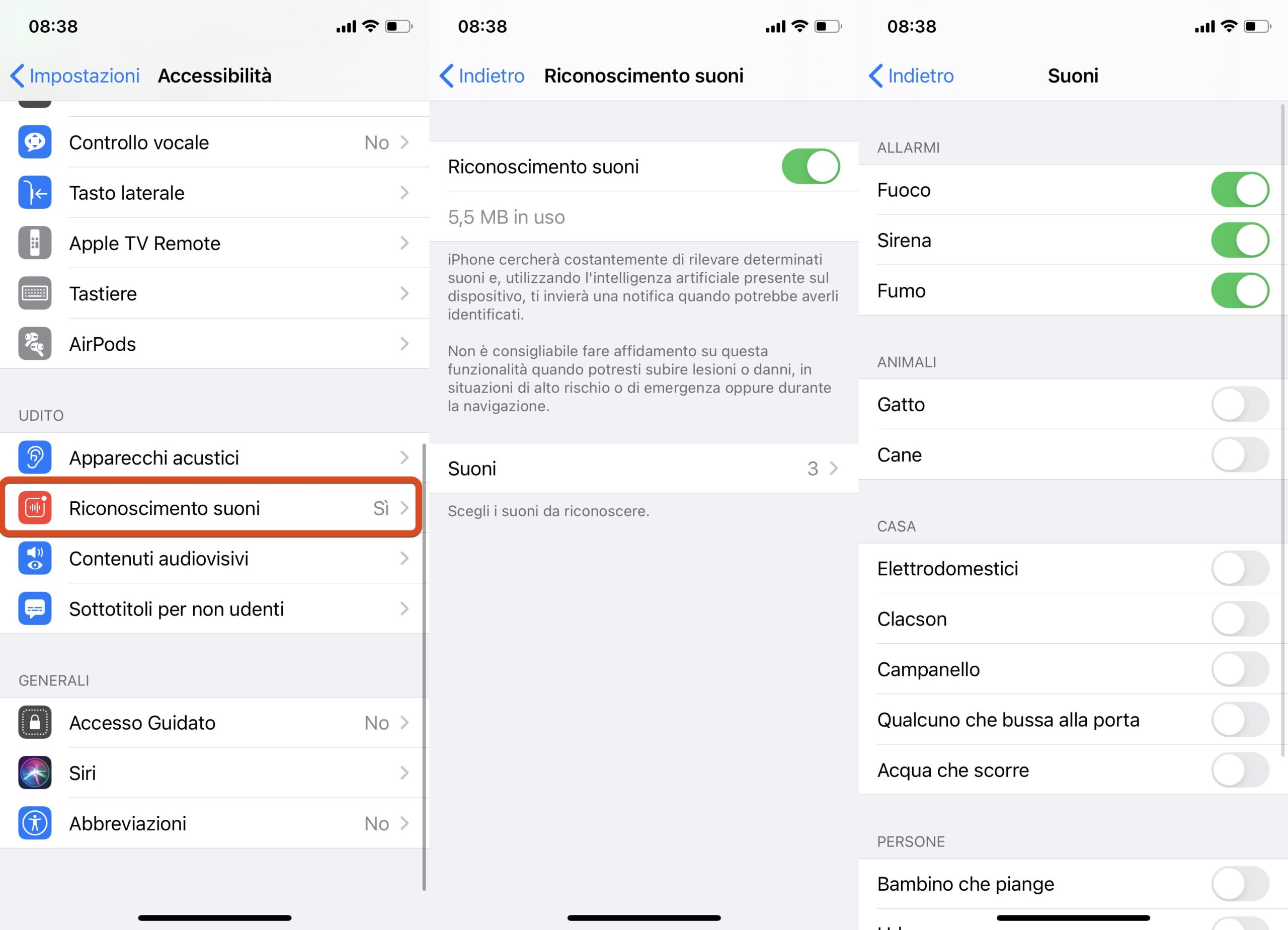Expand the Tastiere keyboard settings

213,293
